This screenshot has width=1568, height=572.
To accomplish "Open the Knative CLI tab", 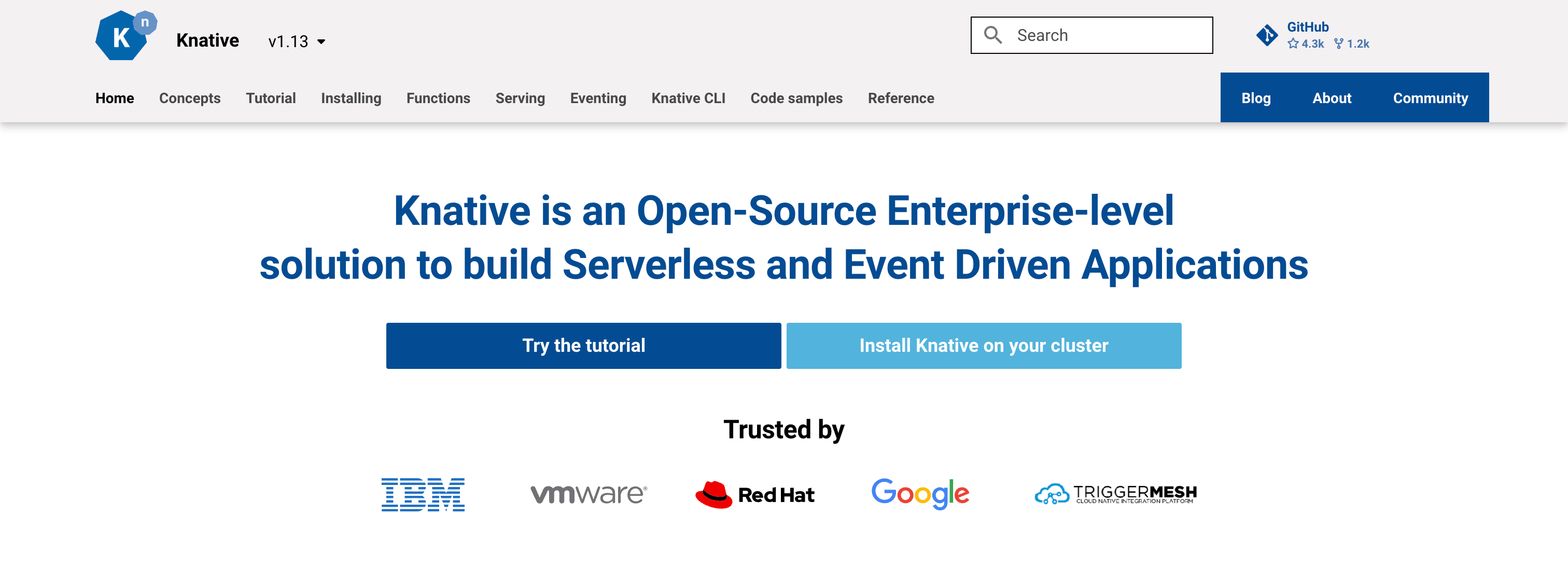I will click(x=689, y=98).
